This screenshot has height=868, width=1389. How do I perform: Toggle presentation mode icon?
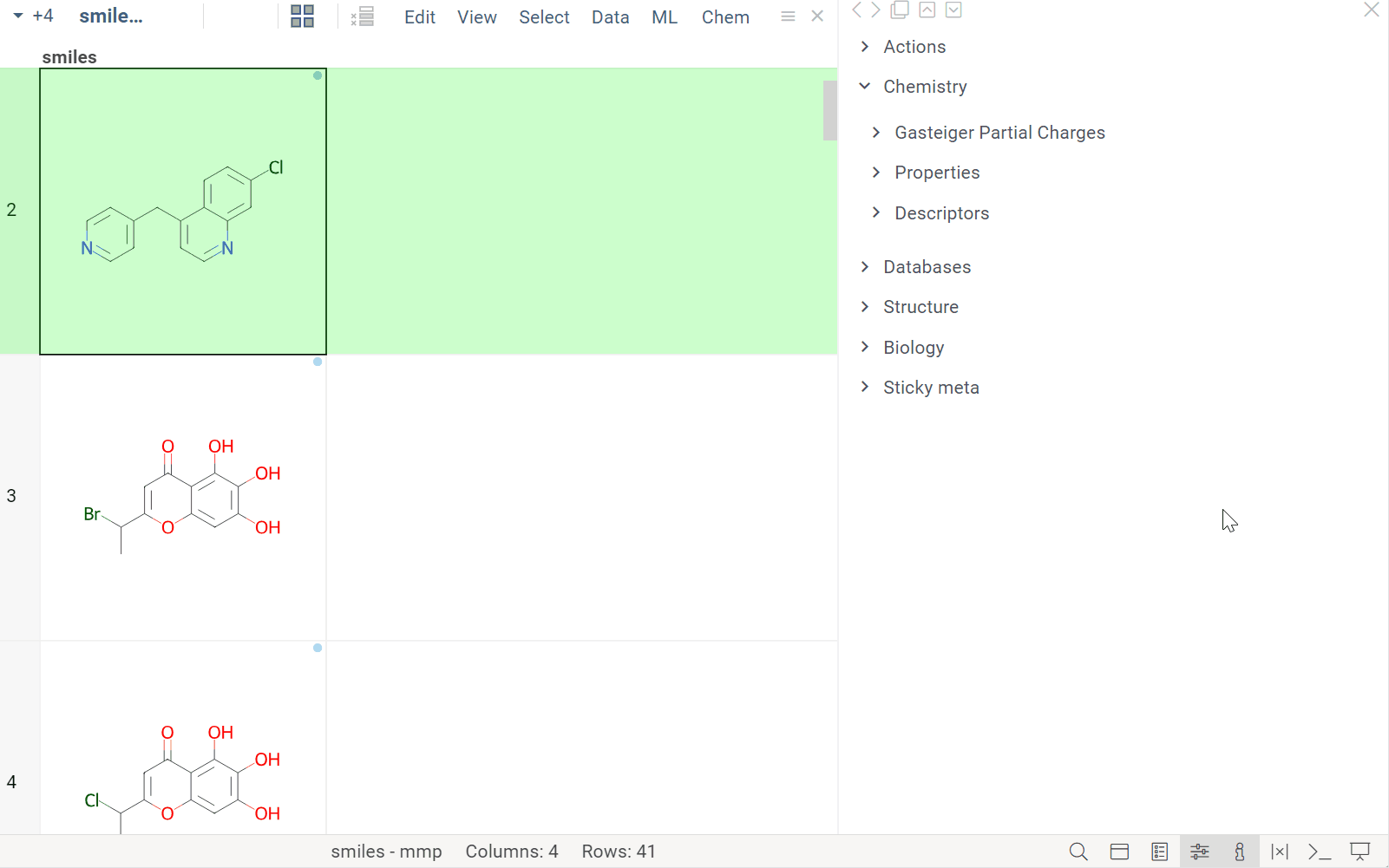(x=1360, y=852)
